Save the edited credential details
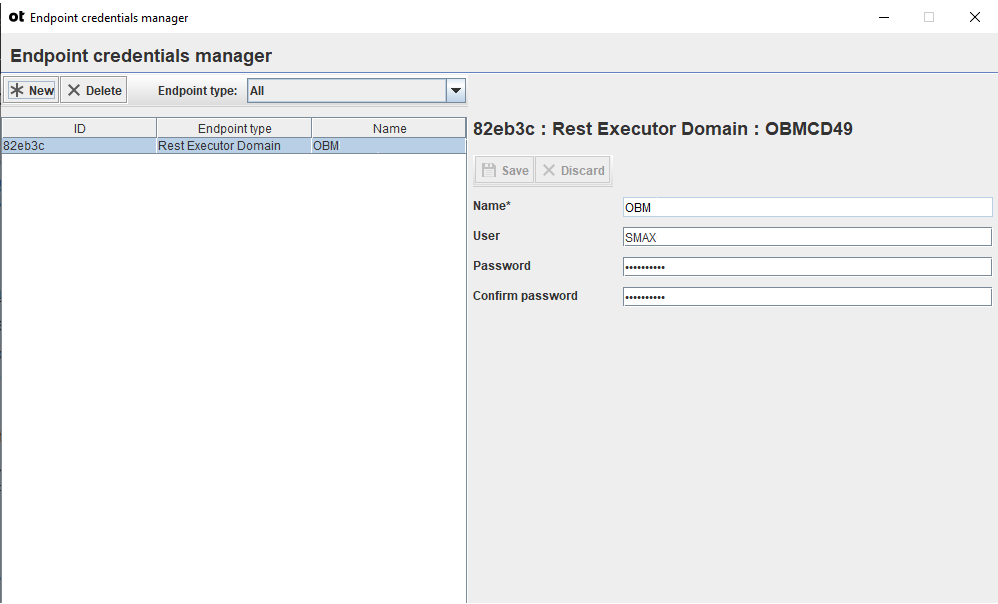This screenshot has width=998, height=604. coord(503,170)
